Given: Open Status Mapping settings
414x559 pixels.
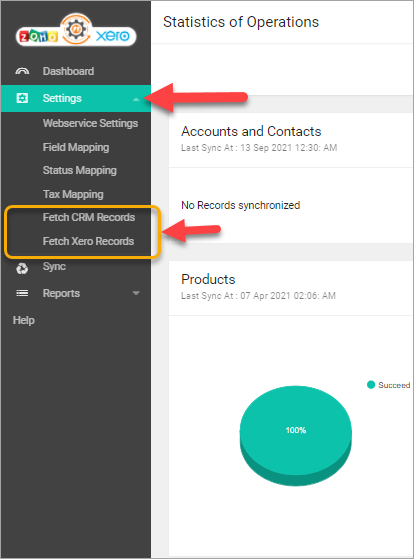Looking at the screenshot, I should coord(80,170).
